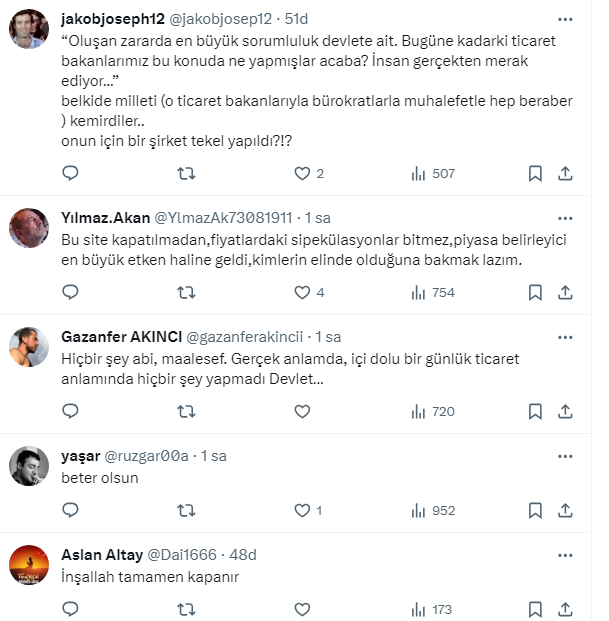The image size is (609, 621).
Task: Click Yılmaz.Akan's profile avatar
Action: click(29, 228)
